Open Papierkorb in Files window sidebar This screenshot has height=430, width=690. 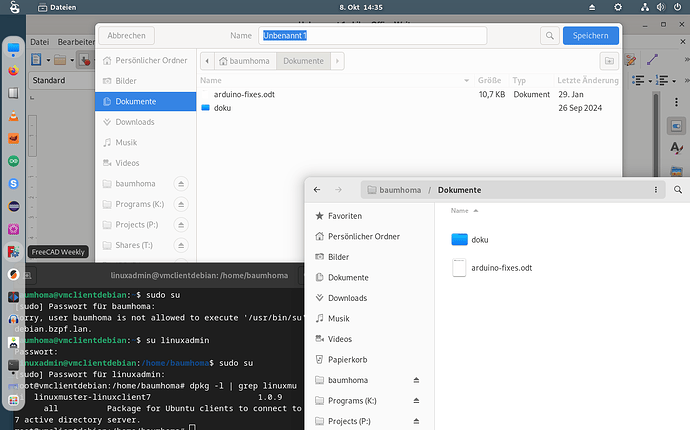pos(369,360)
